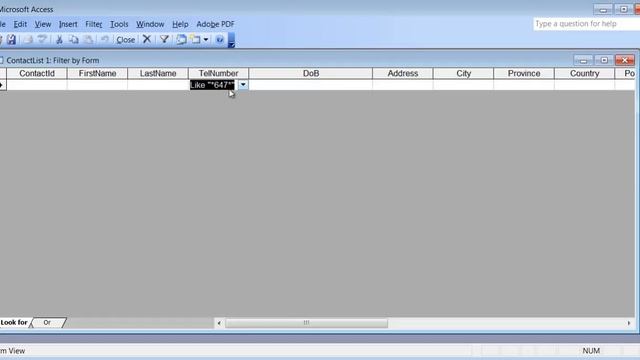The height and width of the screenshot is (360, 640).
Task: Select the TelNumber column header
Action: [218, 73]
